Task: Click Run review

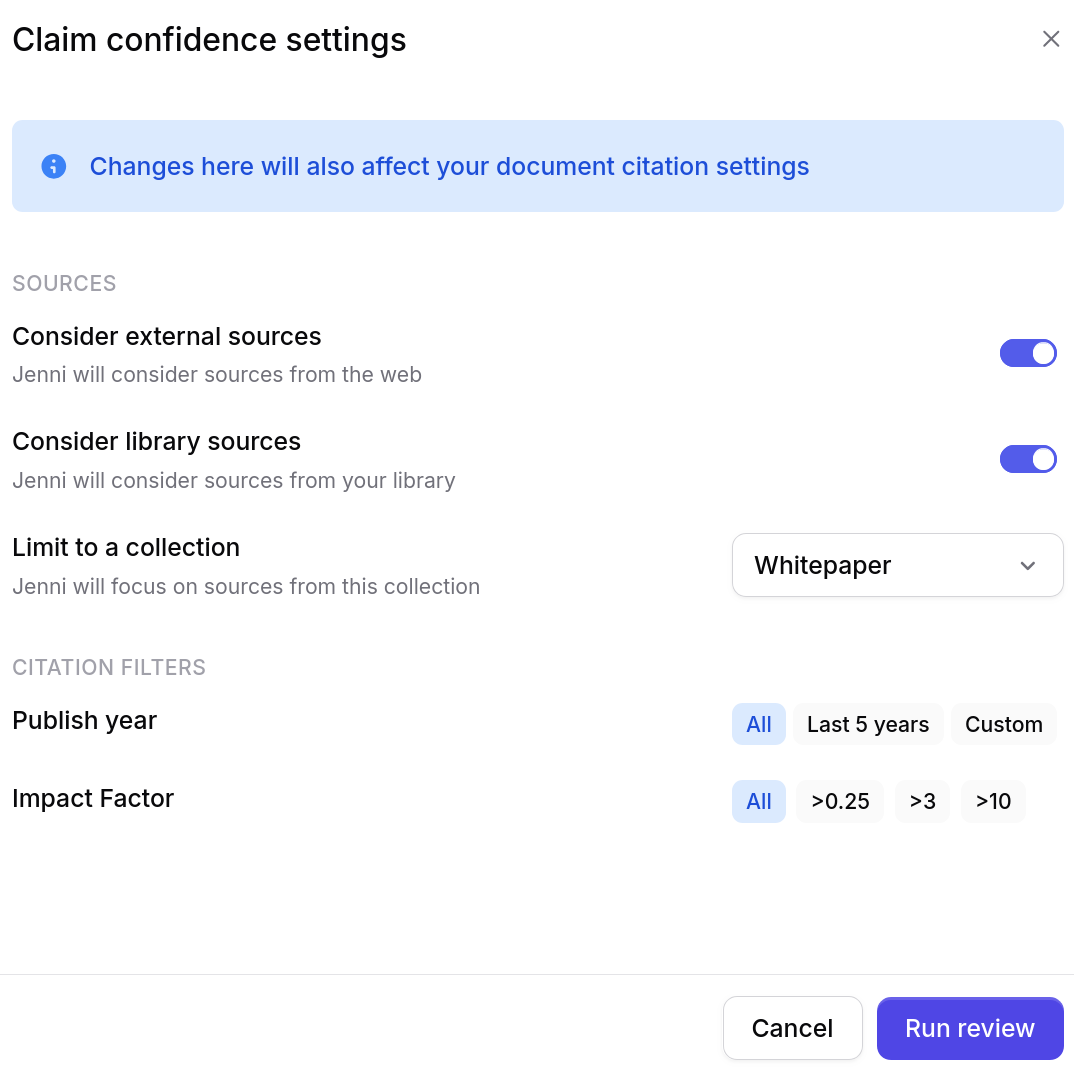Action: tap(969, 1027)
